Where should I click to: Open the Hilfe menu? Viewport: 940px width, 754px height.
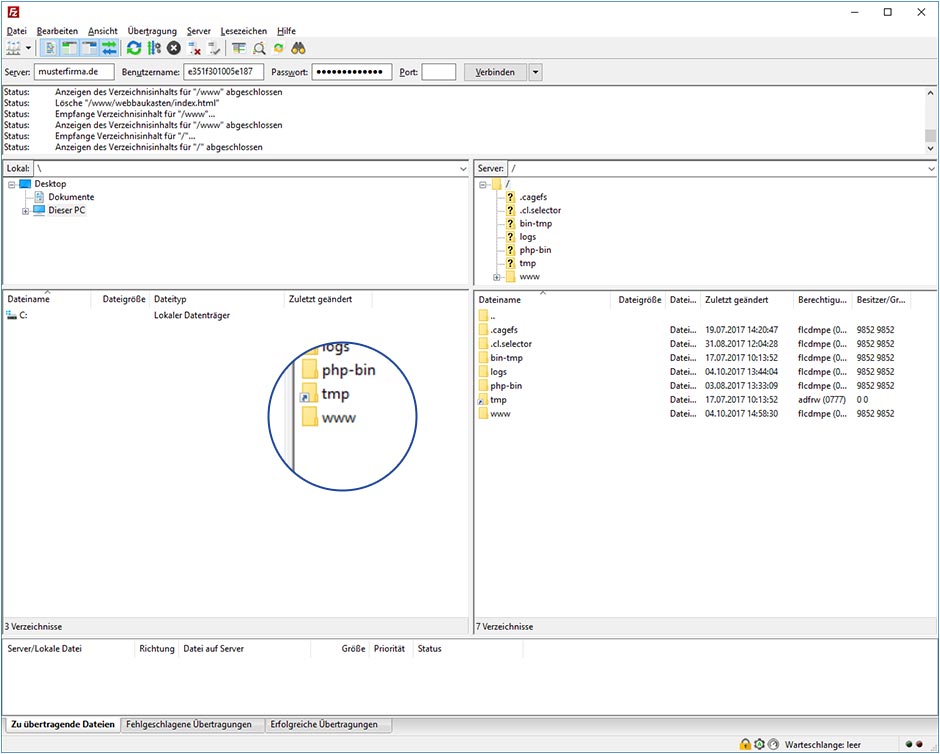287,31
